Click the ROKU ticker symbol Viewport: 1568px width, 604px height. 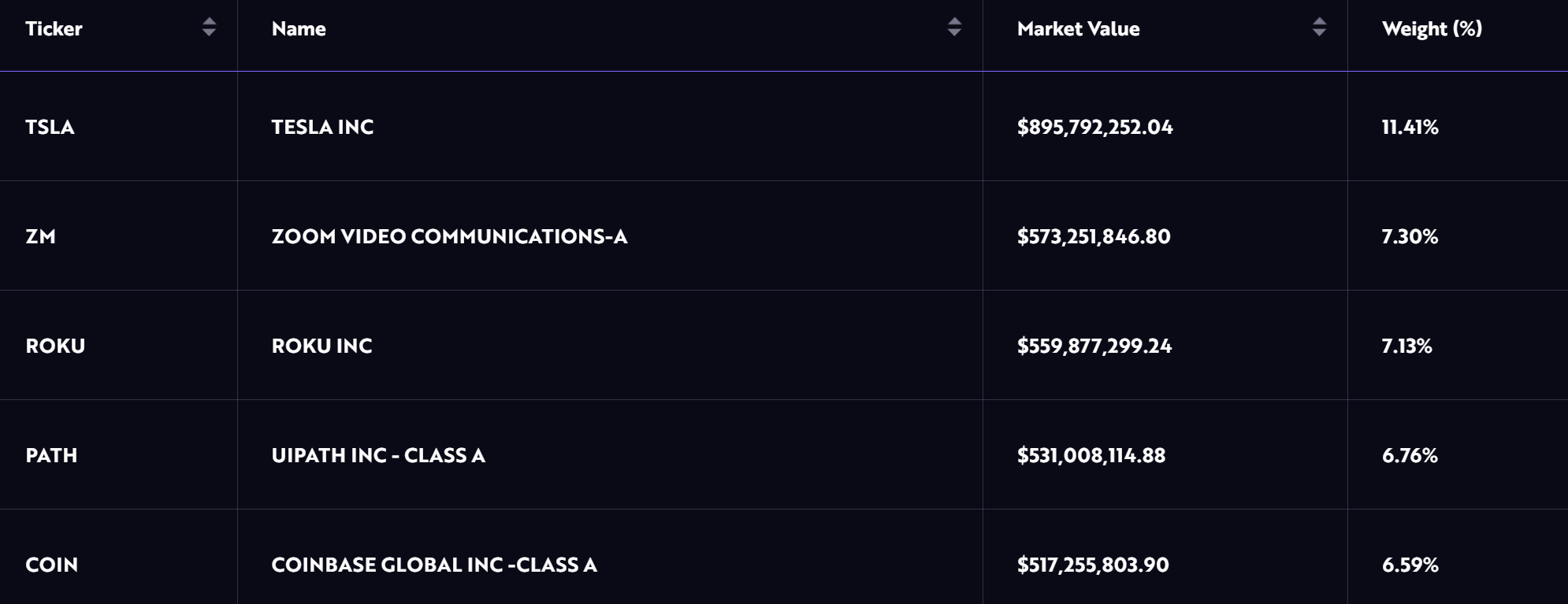pos(55,346)
